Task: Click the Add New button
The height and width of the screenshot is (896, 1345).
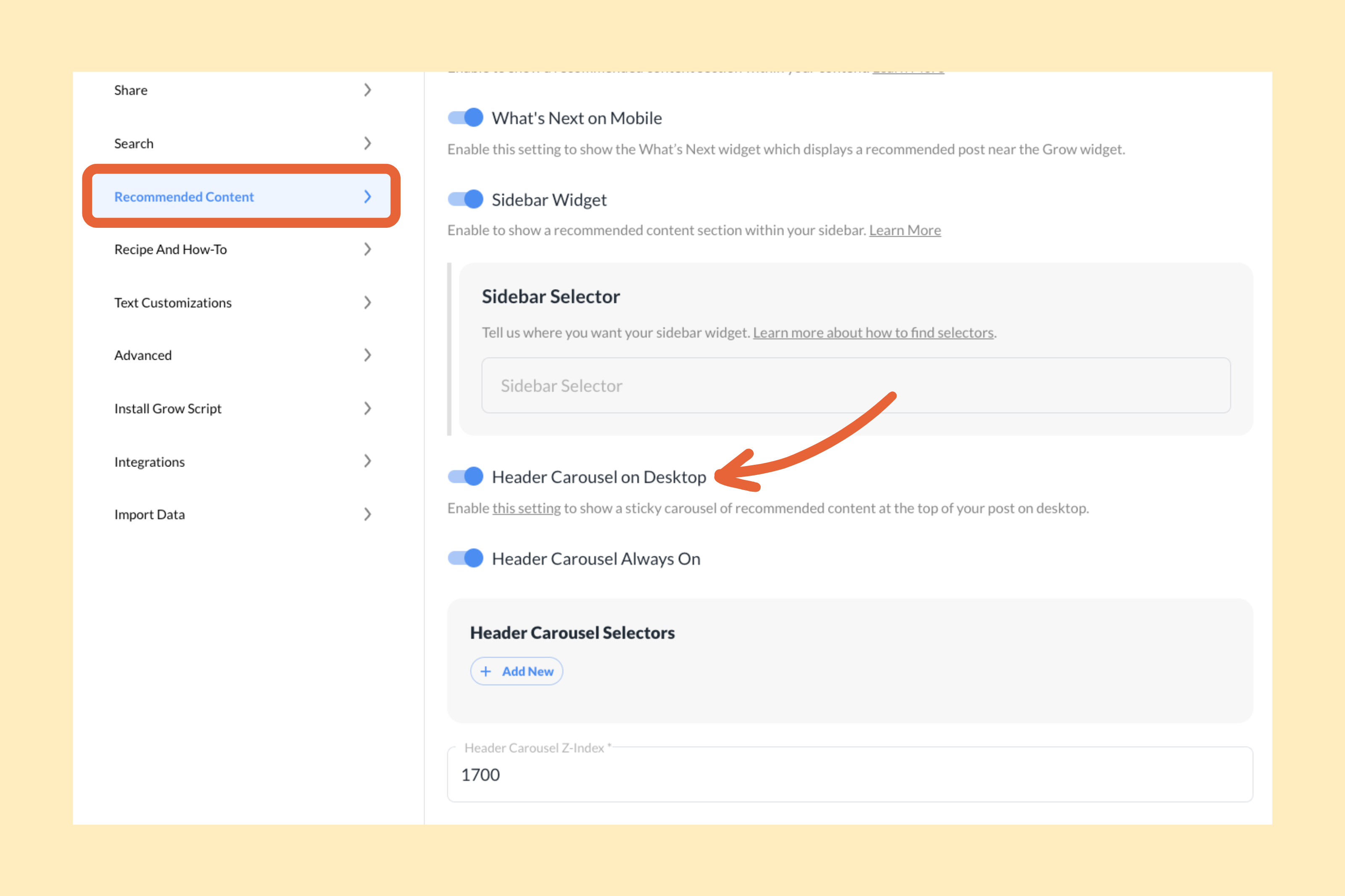Action: point(517,671)
